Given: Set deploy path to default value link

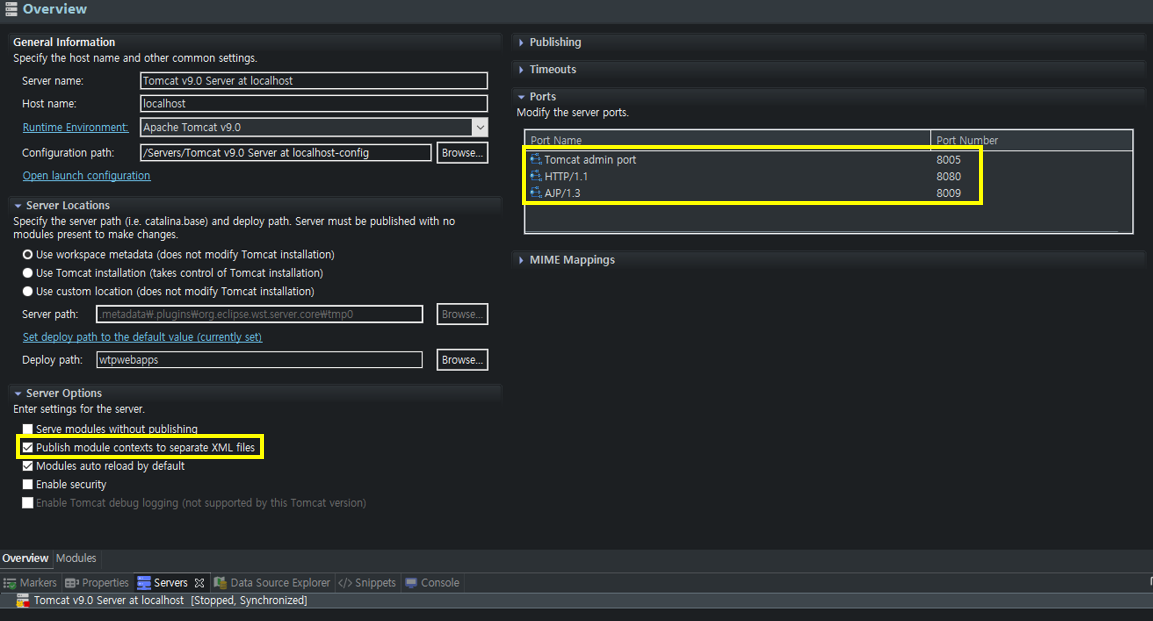Looking at the screenshot, I should coord(143,337).
